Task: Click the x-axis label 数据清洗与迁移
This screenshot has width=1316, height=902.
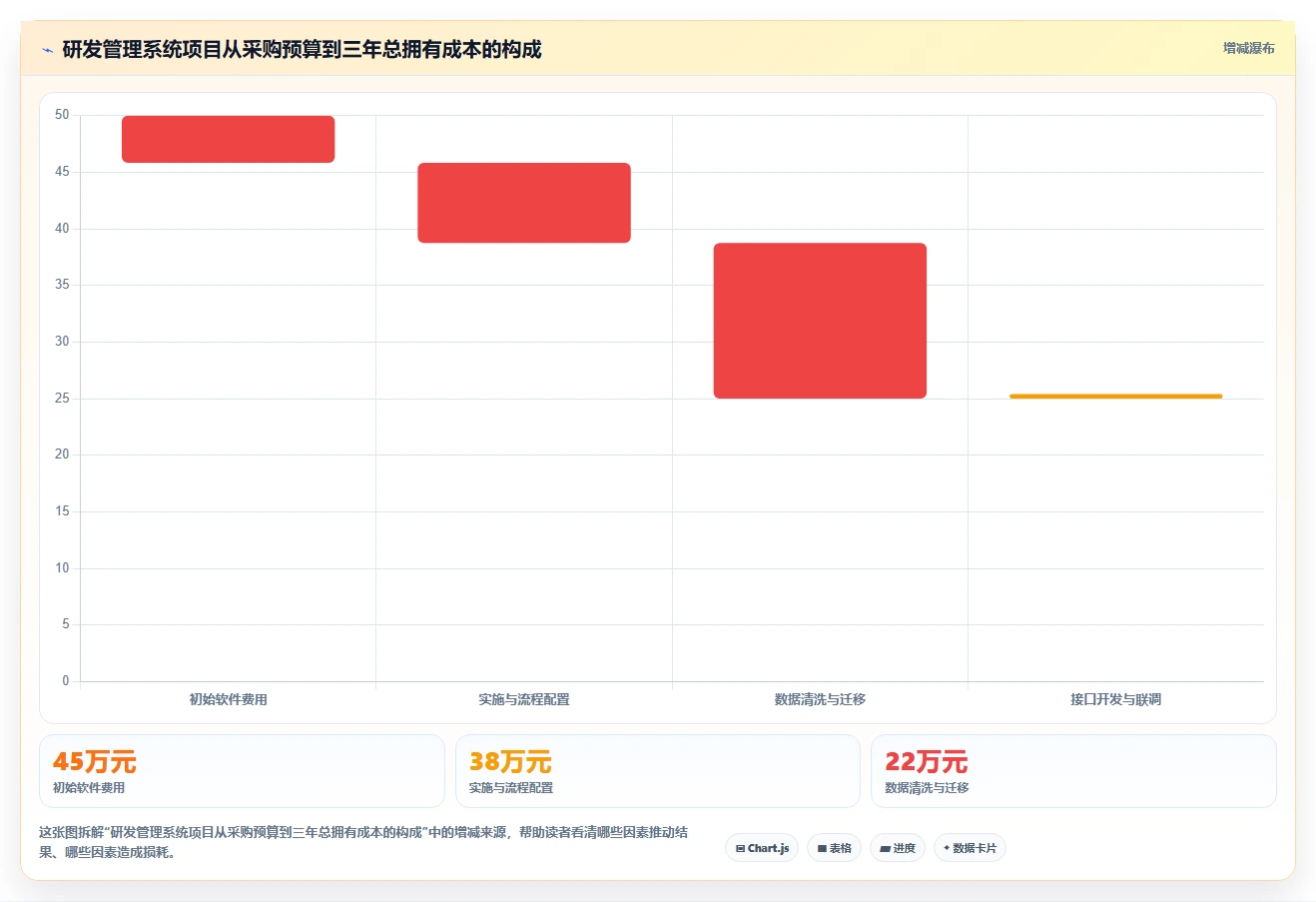Action: click(820, 699)
